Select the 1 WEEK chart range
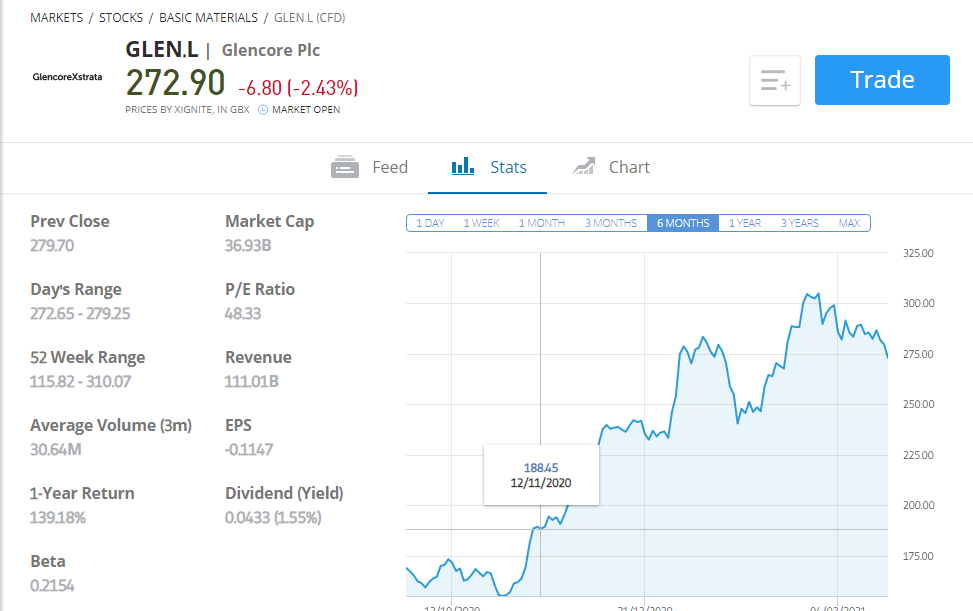973x611 pixels. 482,223
